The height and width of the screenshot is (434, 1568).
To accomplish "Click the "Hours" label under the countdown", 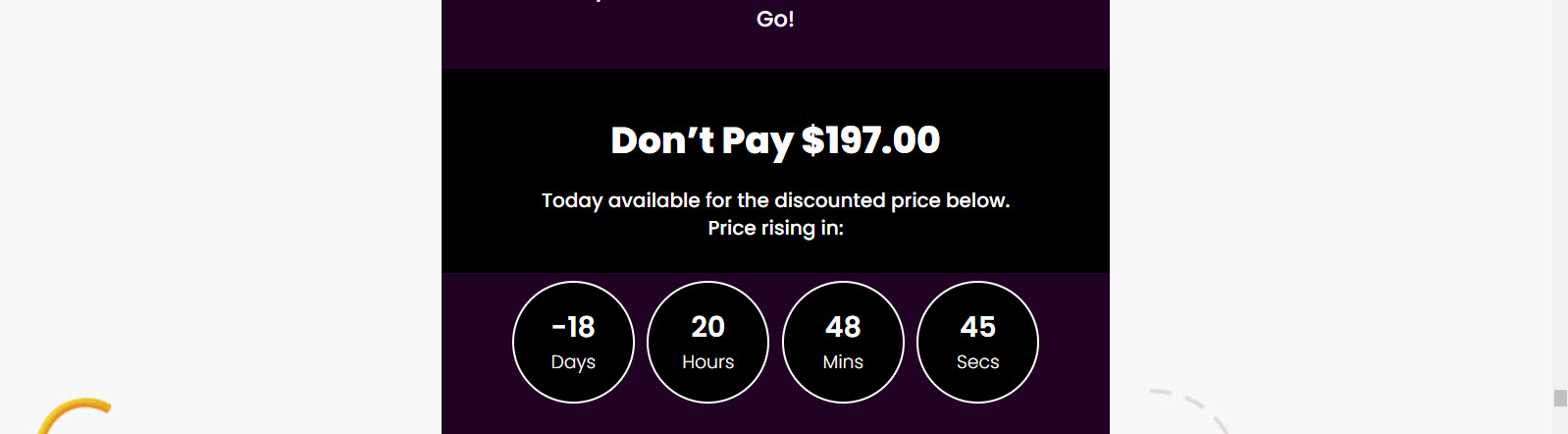I will coord(707,362).
